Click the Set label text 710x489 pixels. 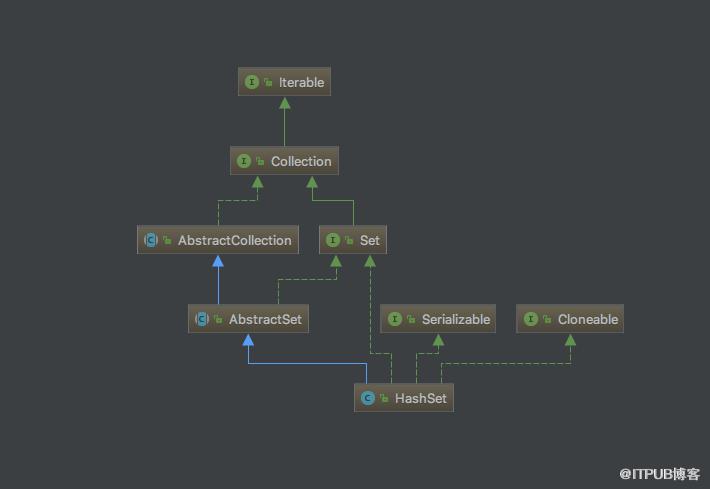coord(369,240)
